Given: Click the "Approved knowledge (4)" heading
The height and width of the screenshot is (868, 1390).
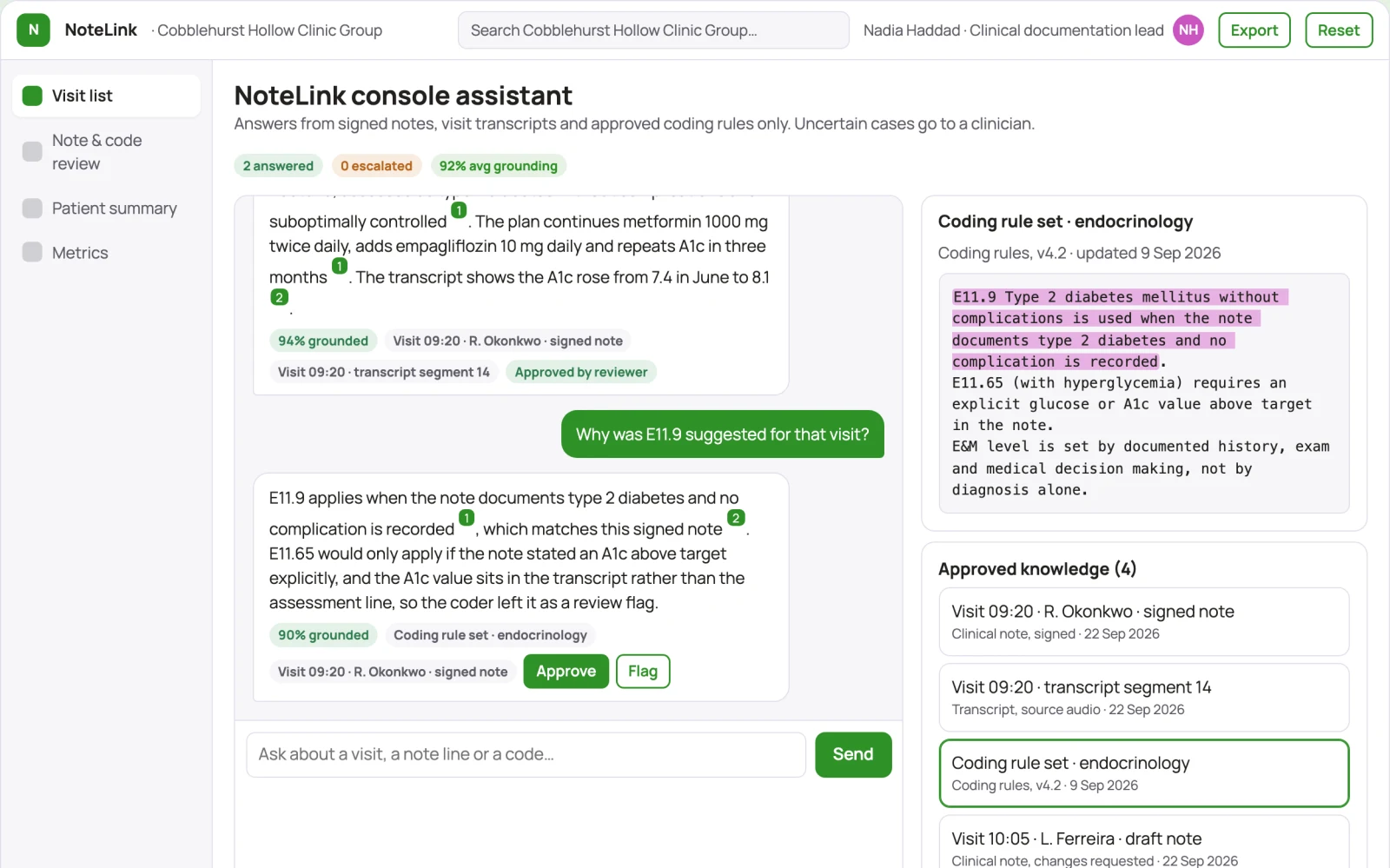Looking at the screenshot, I should coord(1037,569).
